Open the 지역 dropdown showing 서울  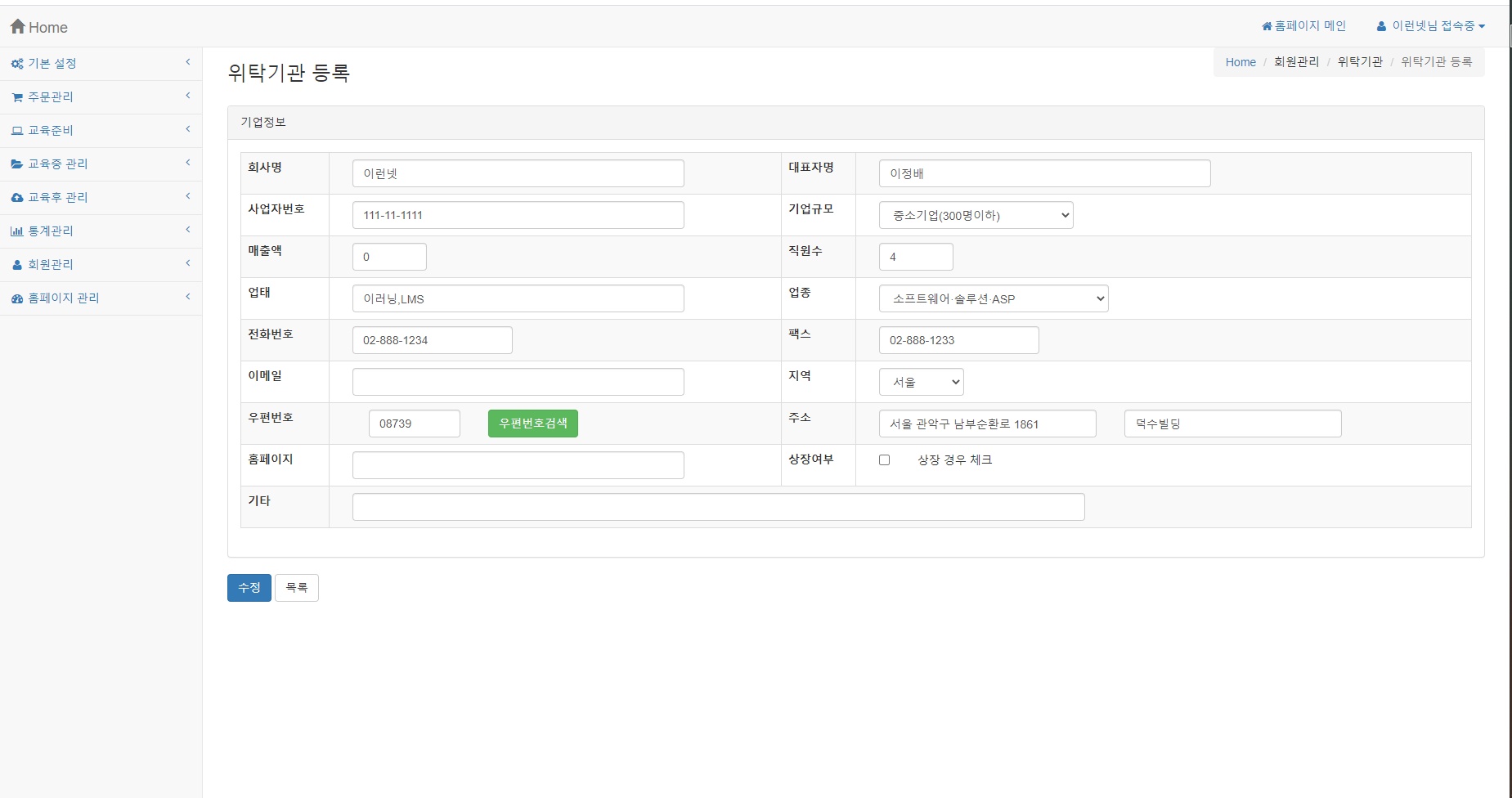[x=921, y=382]
